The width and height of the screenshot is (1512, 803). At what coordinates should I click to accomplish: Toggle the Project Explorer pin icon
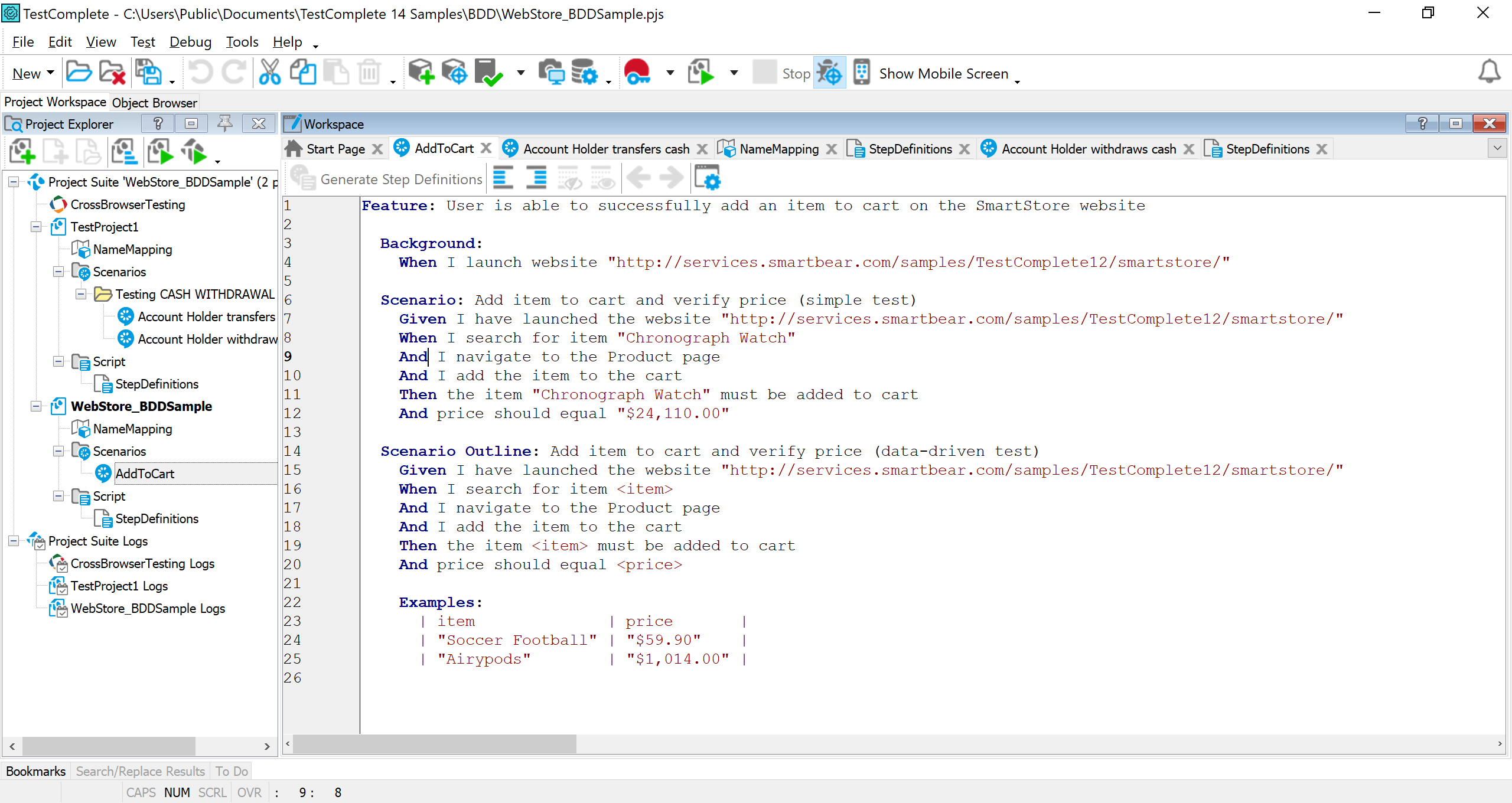click(x=224, y=123)
